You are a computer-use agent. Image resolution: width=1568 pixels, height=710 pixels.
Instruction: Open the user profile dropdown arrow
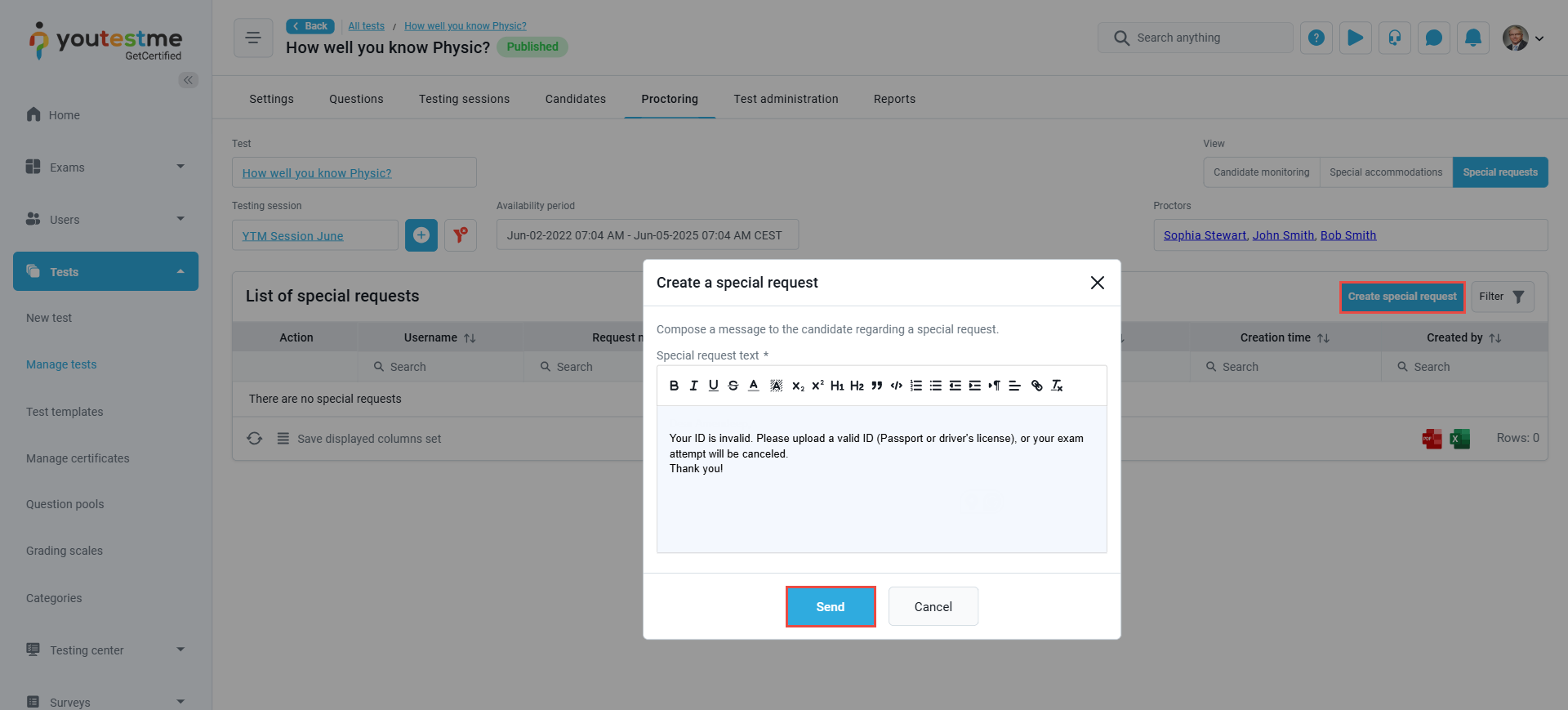tap(1539, 38)
